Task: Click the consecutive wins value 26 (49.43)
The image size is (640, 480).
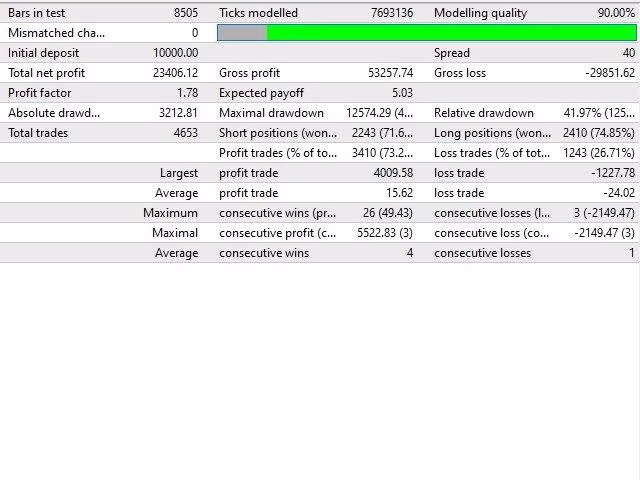Action: pos(388,213)
